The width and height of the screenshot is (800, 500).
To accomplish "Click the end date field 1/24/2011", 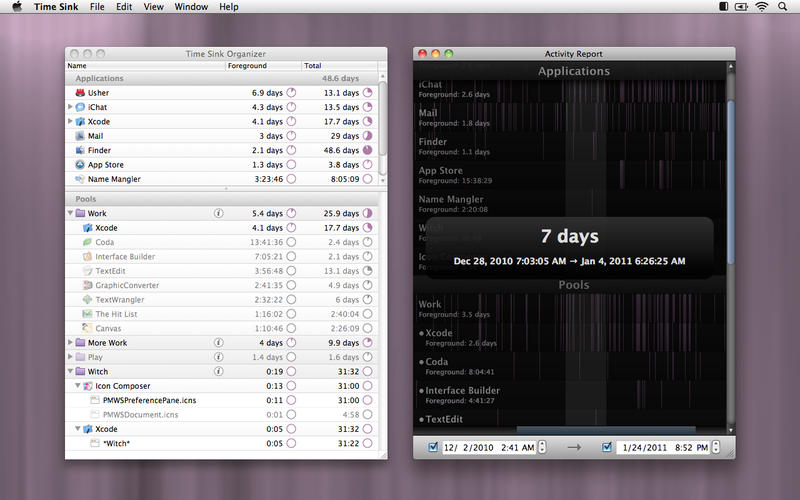I will (x=663, y=447).
